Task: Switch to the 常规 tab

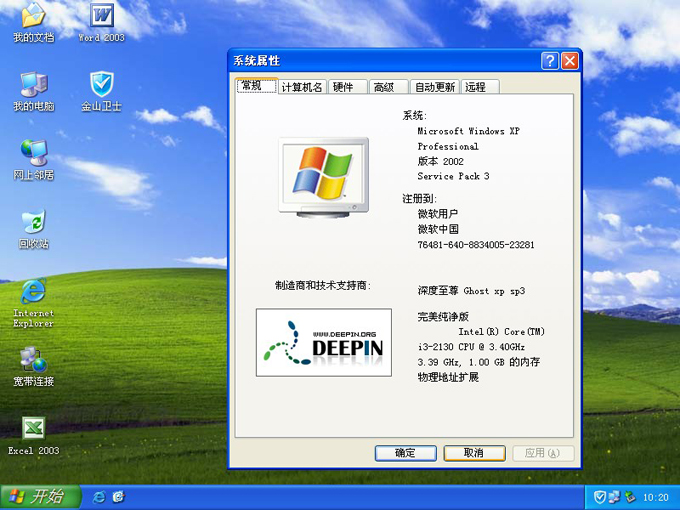Action: pyautogui.click(x=256, y=86)
